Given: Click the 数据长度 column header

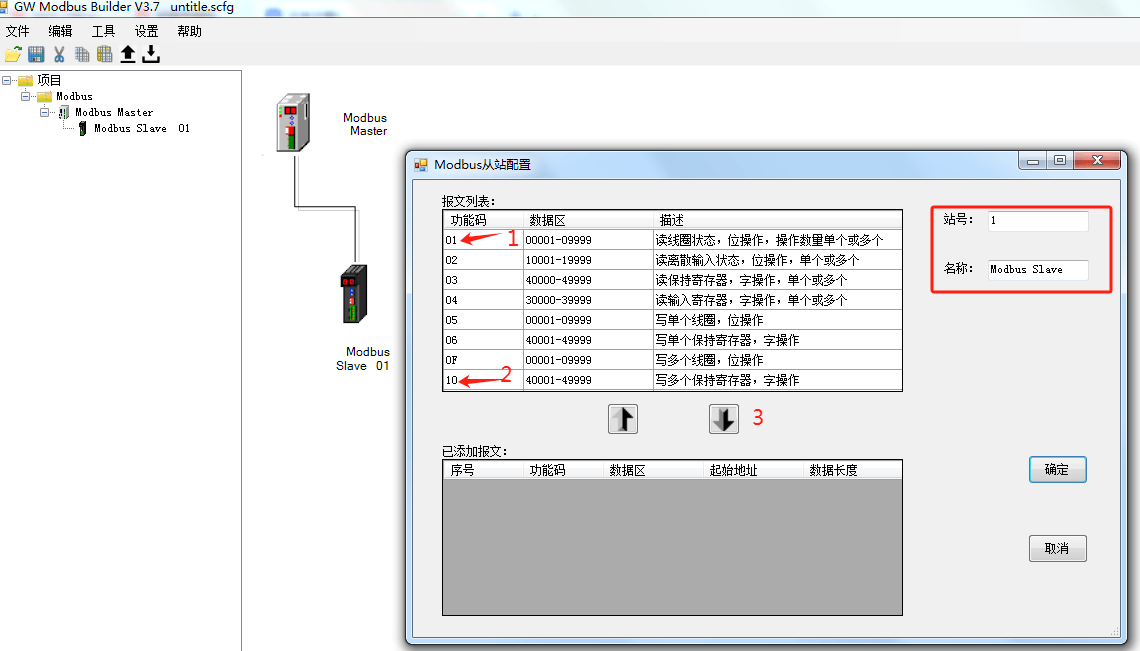Looking at the screenshot, I should point(853,470).
